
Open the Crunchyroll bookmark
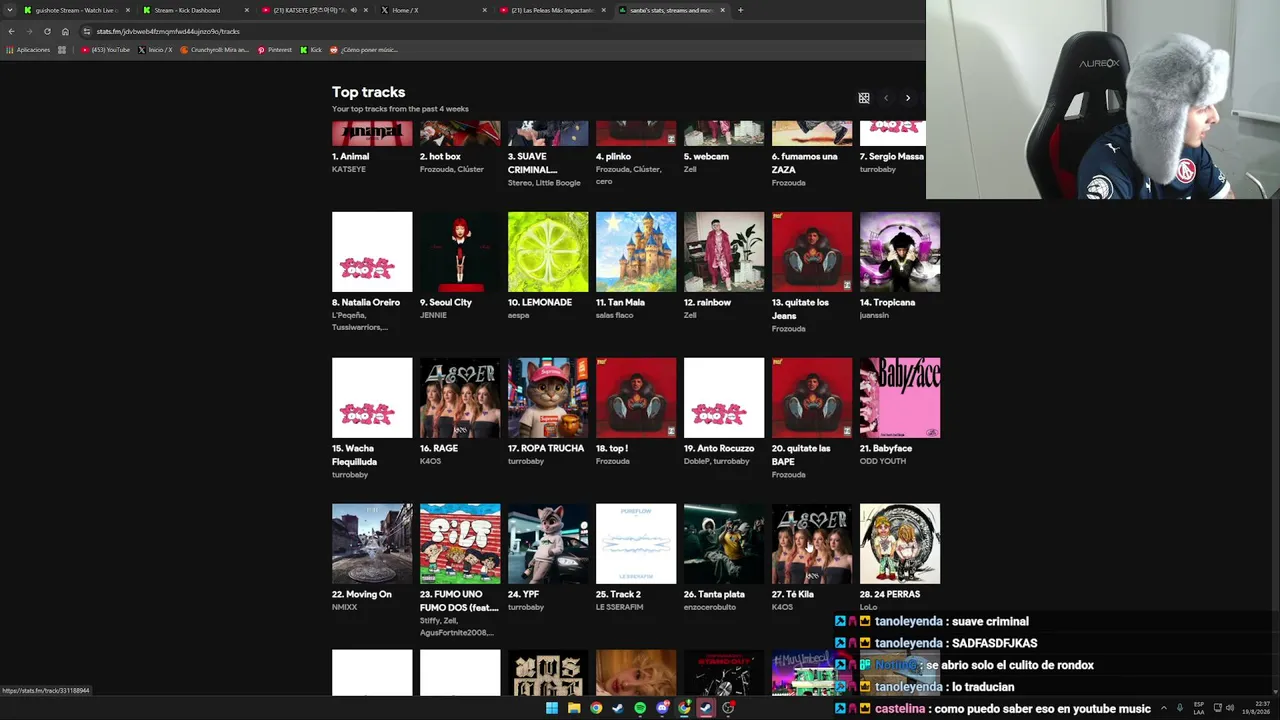point(214,50)
